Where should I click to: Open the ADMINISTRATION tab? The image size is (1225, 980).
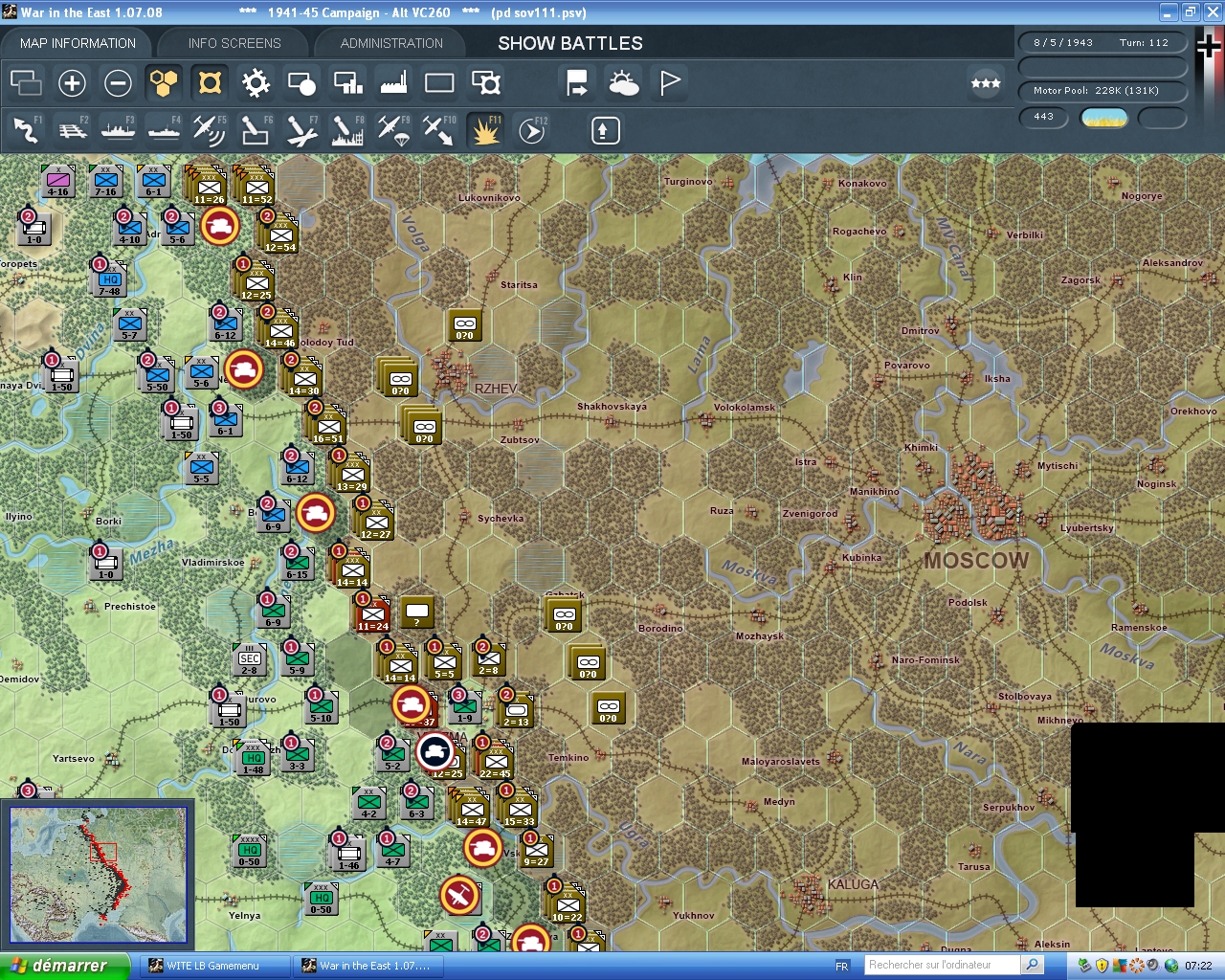click(391, 43)
